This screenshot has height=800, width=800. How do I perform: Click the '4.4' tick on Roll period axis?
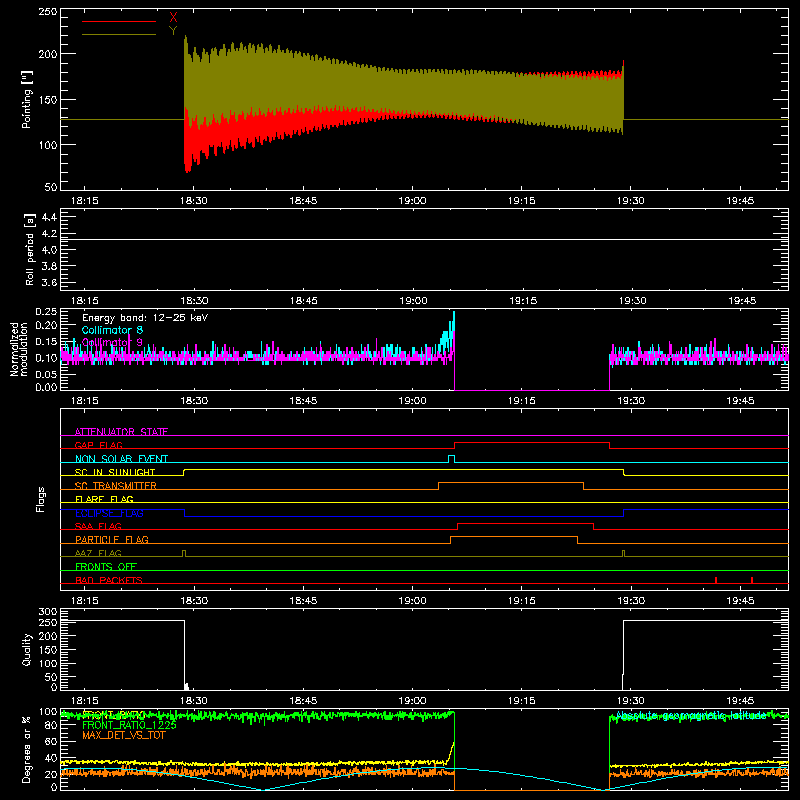coord(49,217)
